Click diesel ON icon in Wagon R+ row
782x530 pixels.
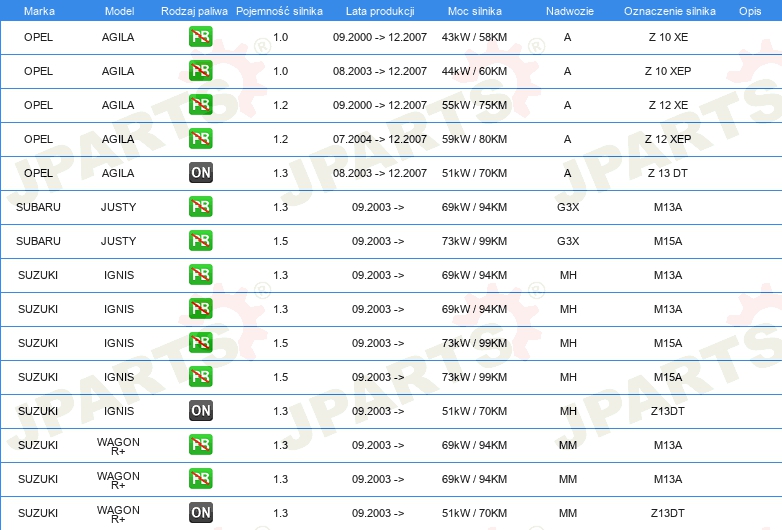coord(200,513)
